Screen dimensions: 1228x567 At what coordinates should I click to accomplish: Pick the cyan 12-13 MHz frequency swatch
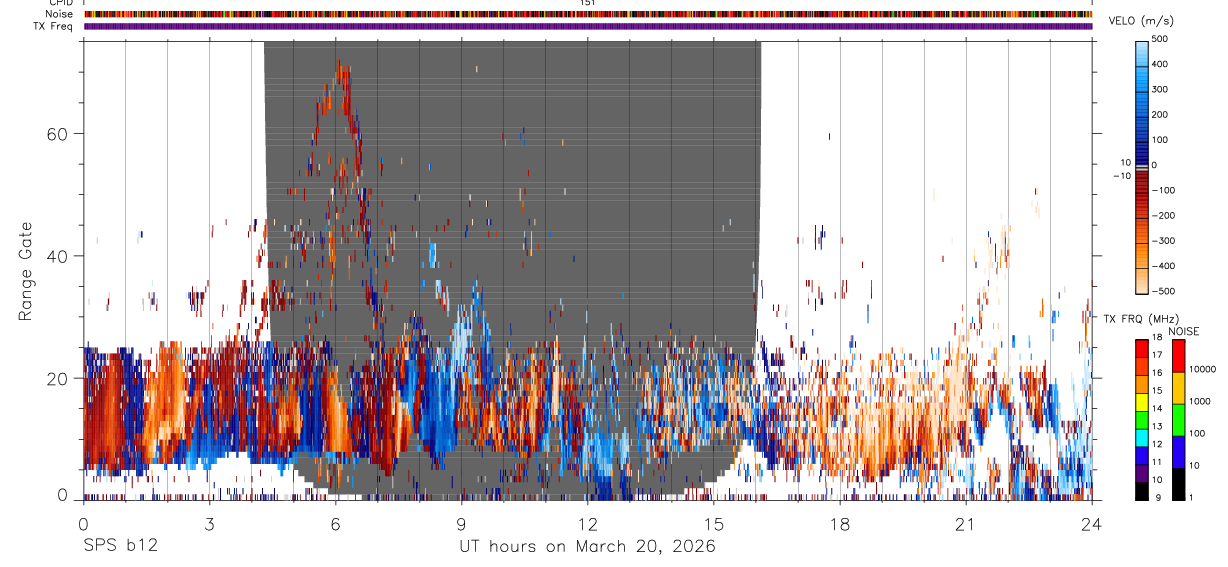tap(1142, 437)
